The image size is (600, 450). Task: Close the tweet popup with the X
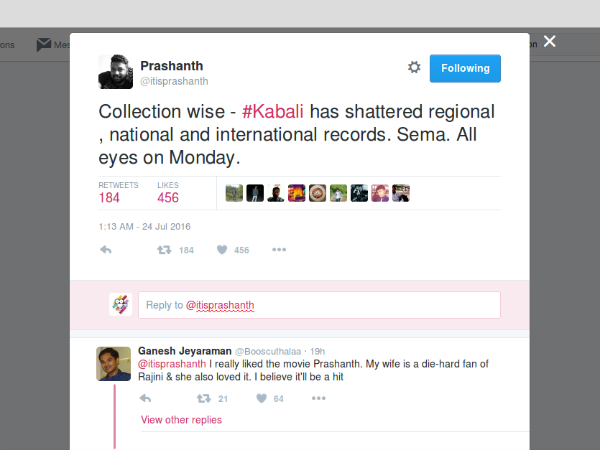click(549, 42)
